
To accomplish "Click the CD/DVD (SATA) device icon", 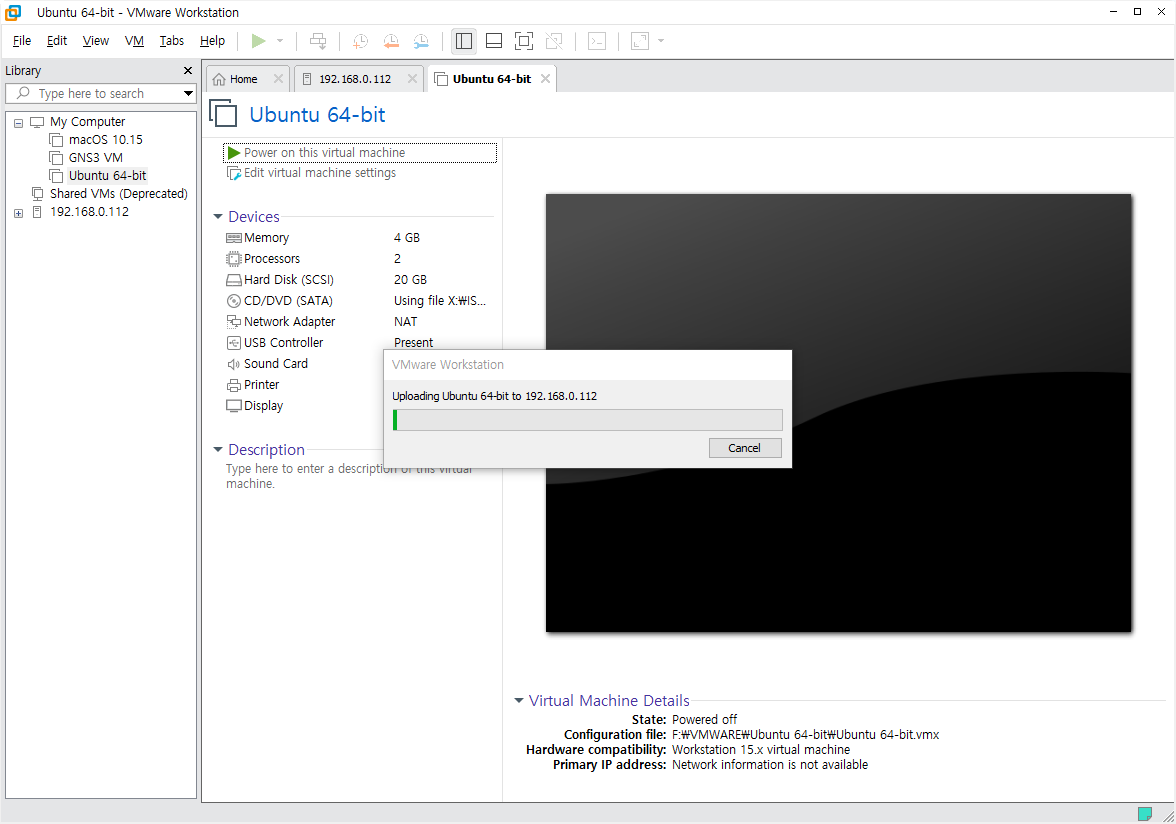I will (x=233, y=301).
